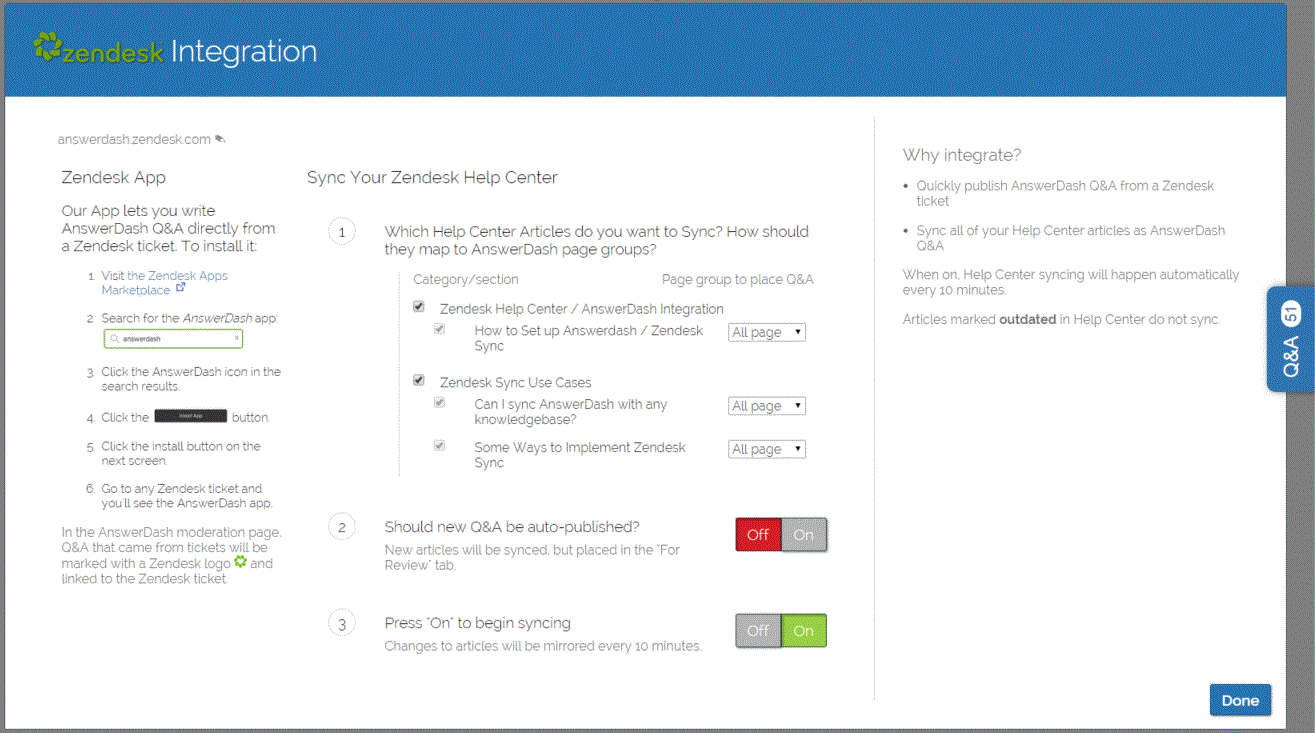This screenshot has width=1315, height=733.
Task: Open page group dropdown for Can I sync AnswerDash
Action: [x=767, y=406]
